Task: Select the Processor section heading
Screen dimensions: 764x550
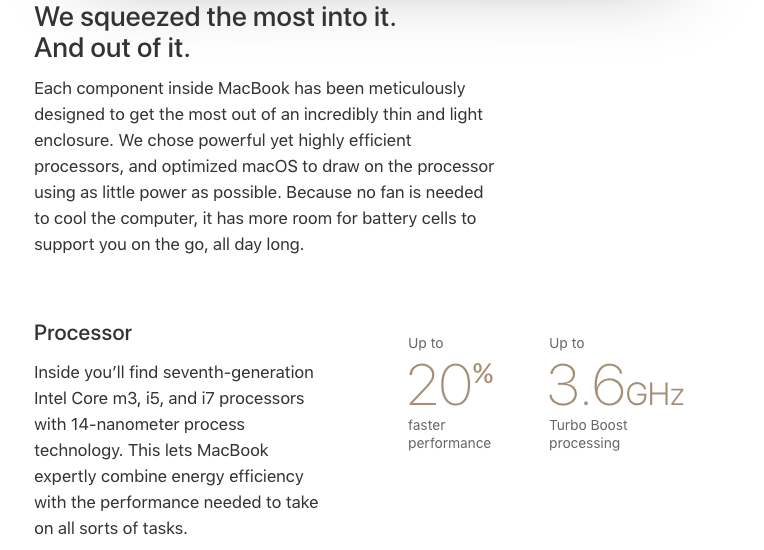Action: pyautogui.click(x=83, y=333)
